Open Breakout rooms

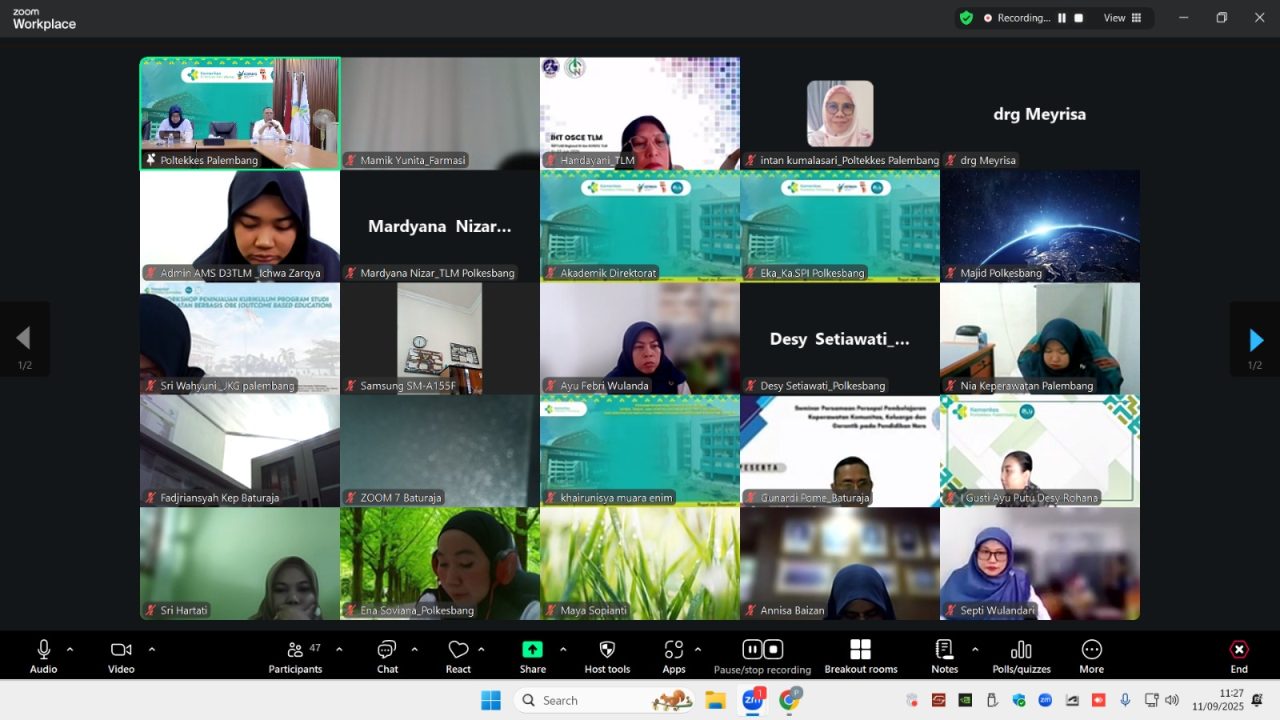pyautogui.click(x=860, y=655)
